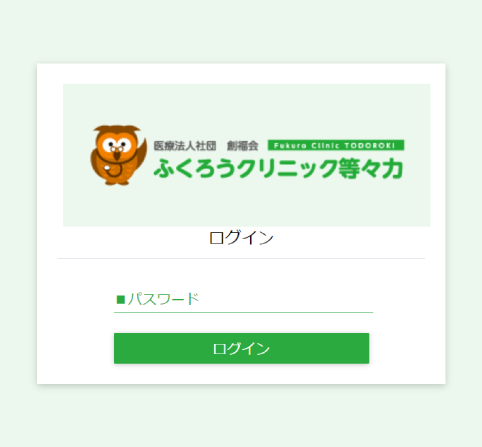Viewport: 482px width, 447px height.
Task: Click the owl's glasses and eyes
Action: pos(117,145)
